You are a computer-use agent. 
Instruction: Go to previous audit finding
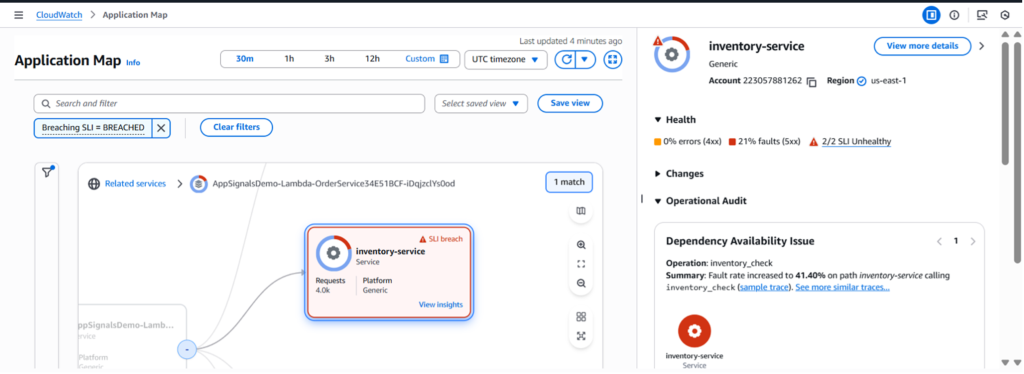[939, 242]
